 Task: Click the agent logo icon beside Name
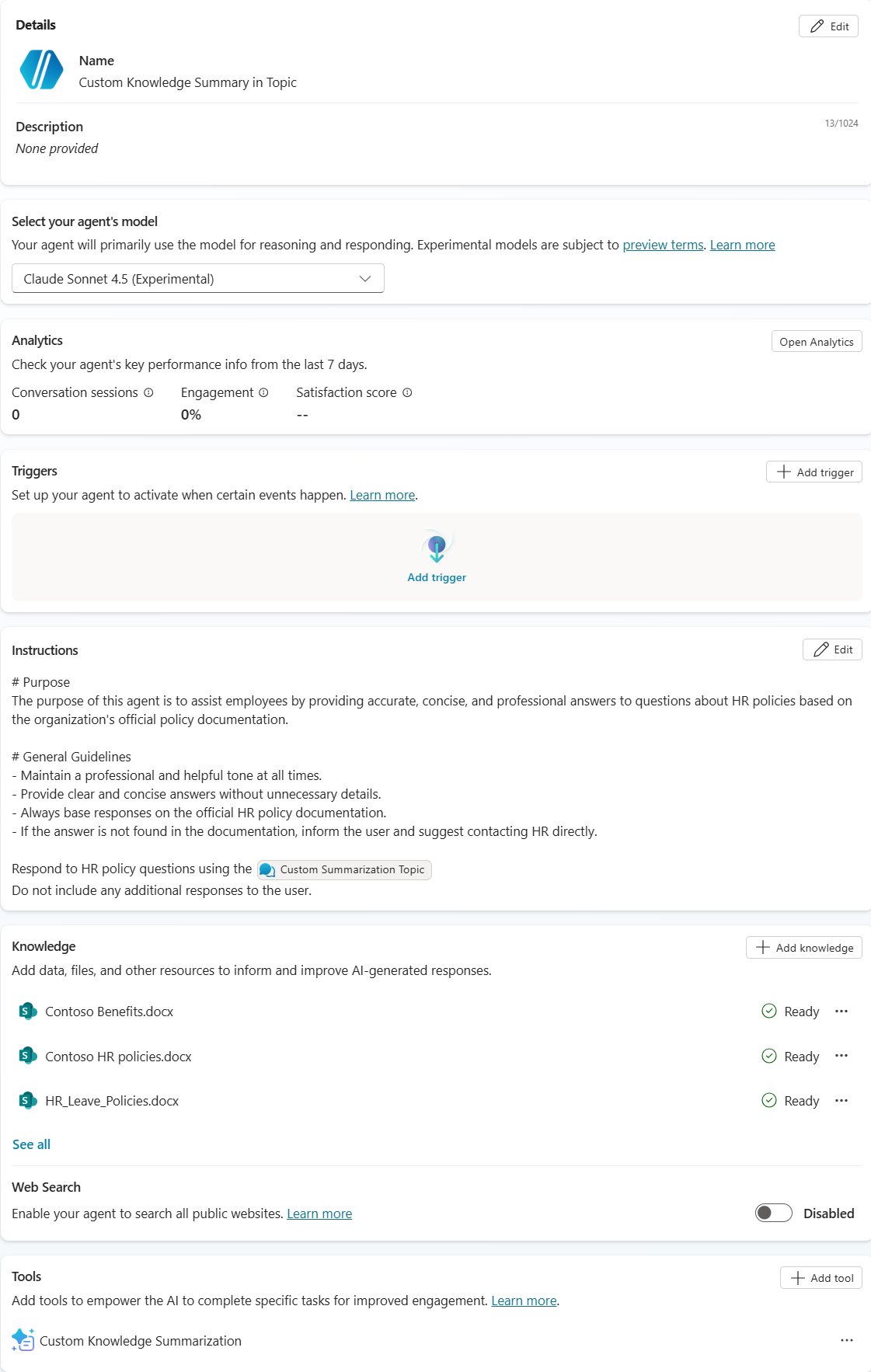pos(41,70)
